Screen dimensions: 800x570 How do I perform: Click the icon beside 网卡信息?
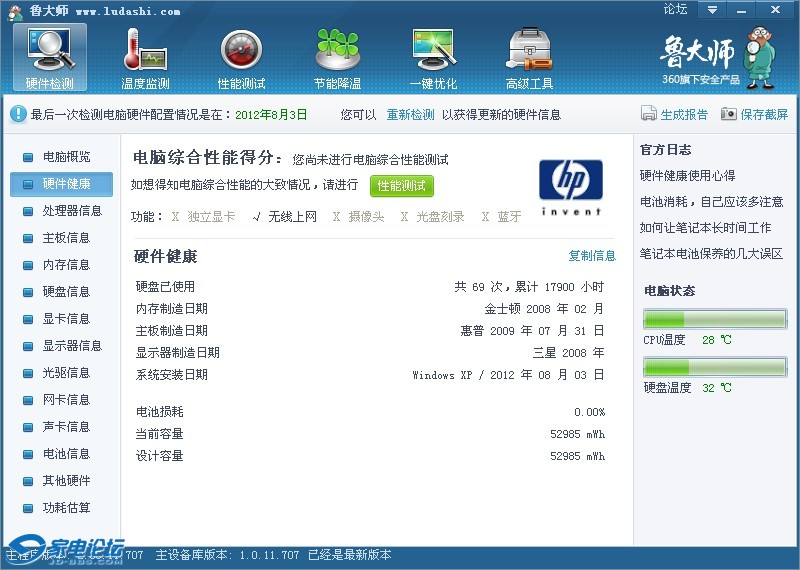28,401
